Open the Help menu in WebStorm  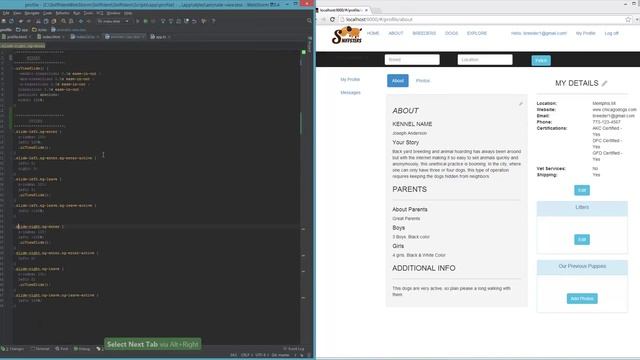pos(128,13)
